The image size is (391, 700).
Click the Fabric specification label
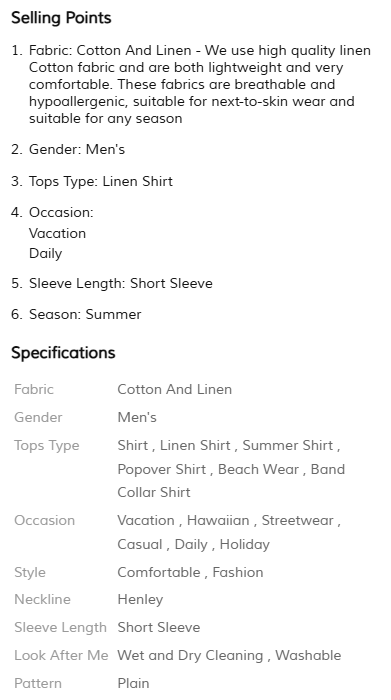(x=34, y=389)
